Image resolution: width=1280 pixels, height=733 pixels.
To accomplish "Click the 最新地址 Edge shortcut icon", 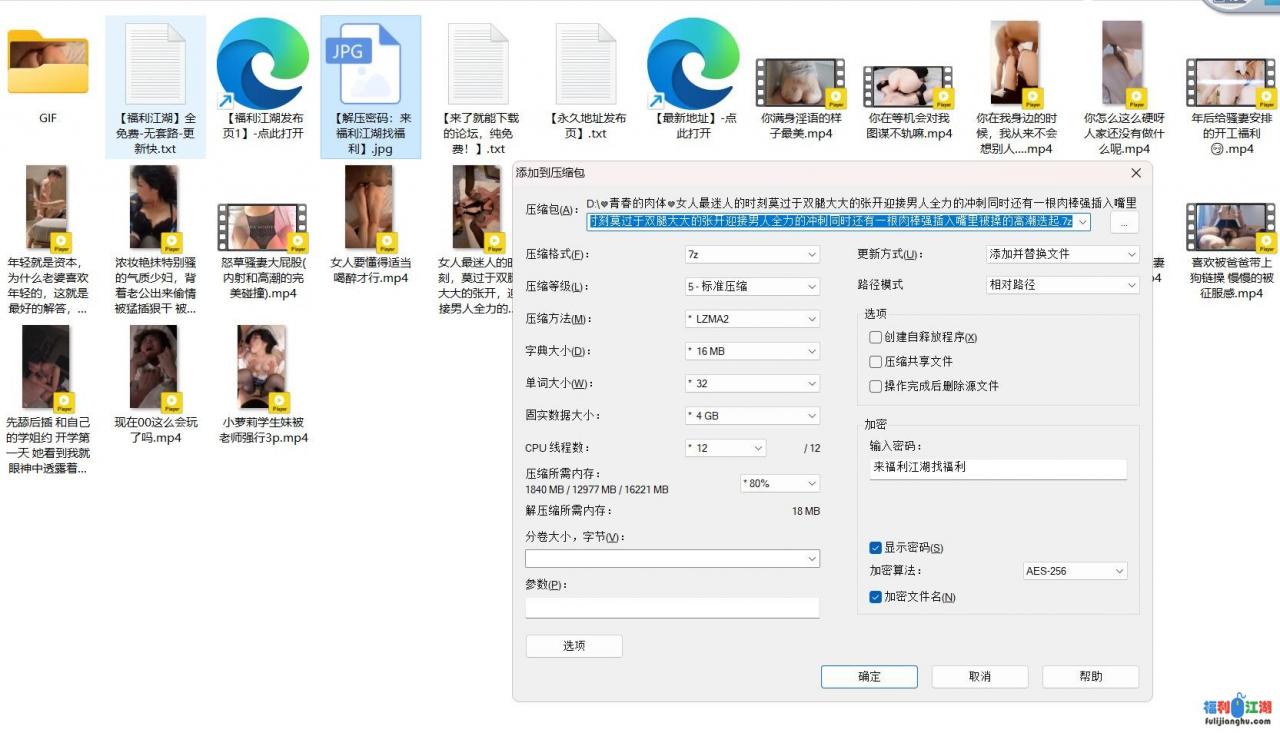I will pos(692,65).
